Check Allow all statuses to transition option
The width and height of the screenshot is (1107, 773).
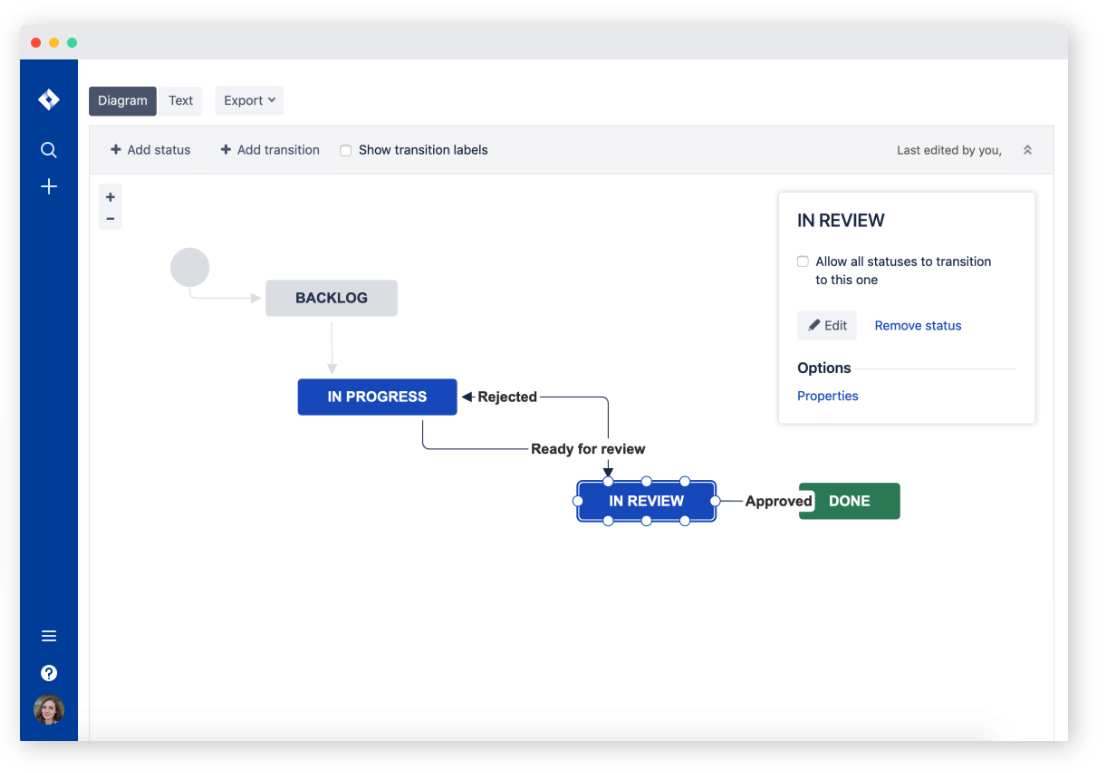pyautogui.click(x=803, y=261)
